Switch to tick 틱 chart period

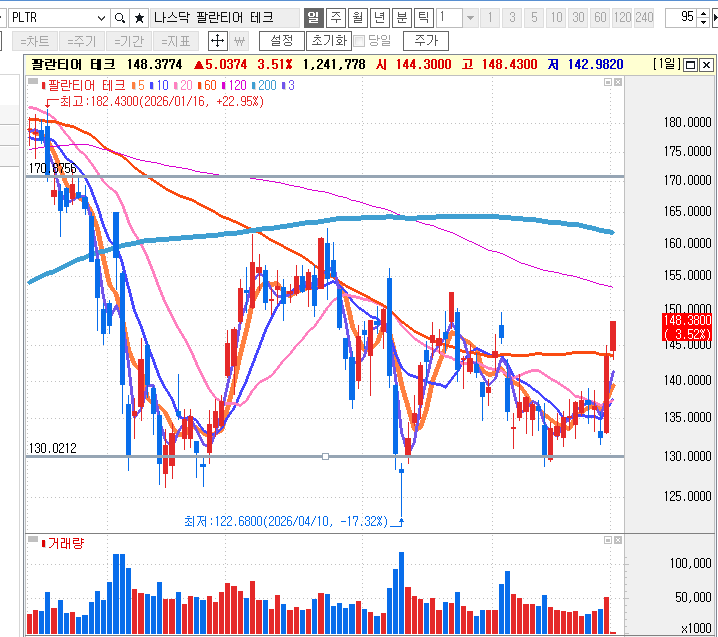[424, 18]
